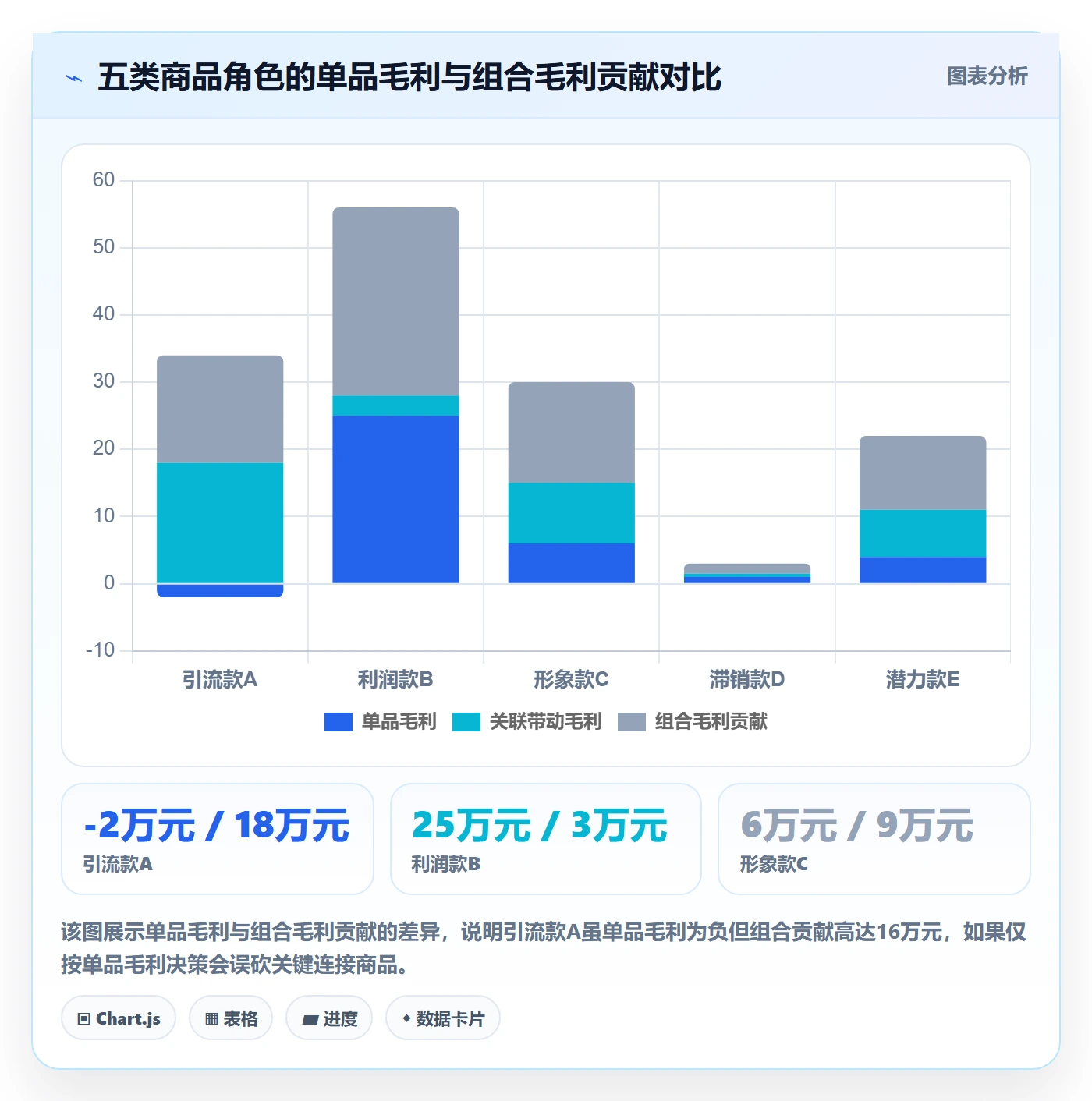Click the -10 y-axis tick label

[101, 650]
